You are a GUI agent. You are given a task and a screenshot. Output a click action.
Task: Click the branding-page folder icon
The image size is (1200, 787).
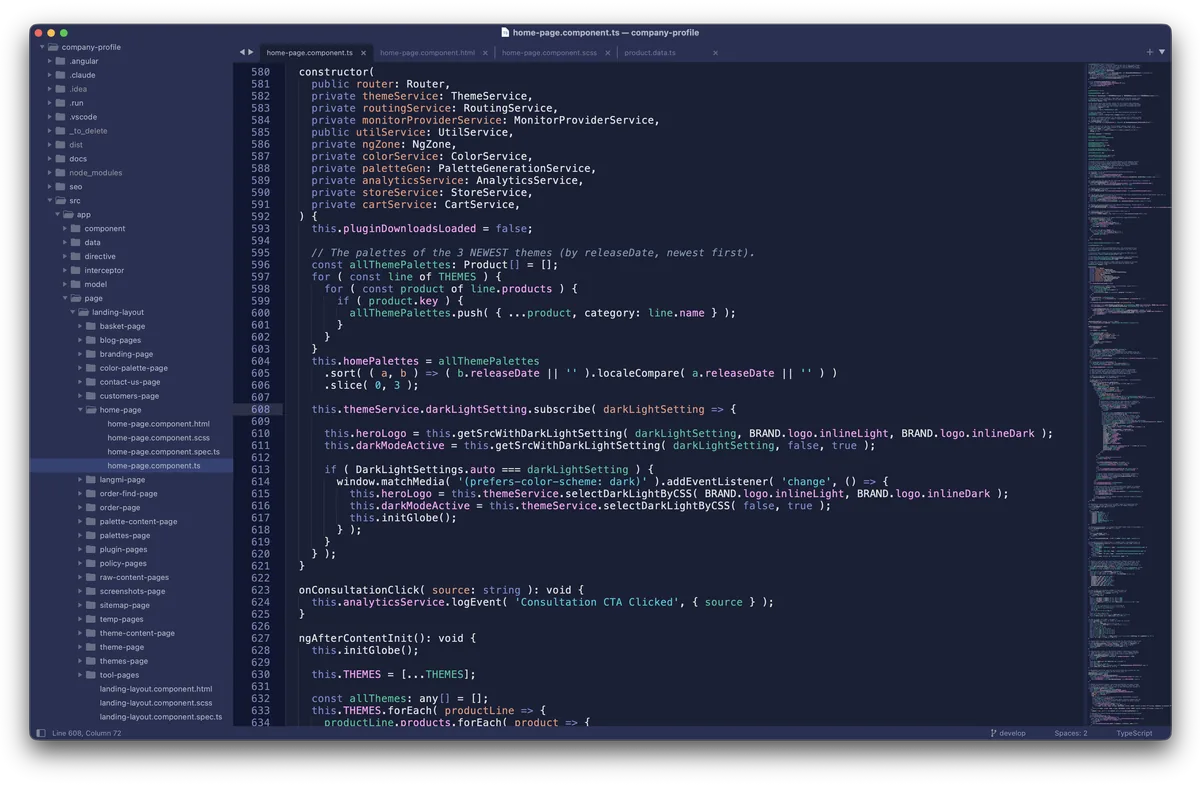coord(91,354)
